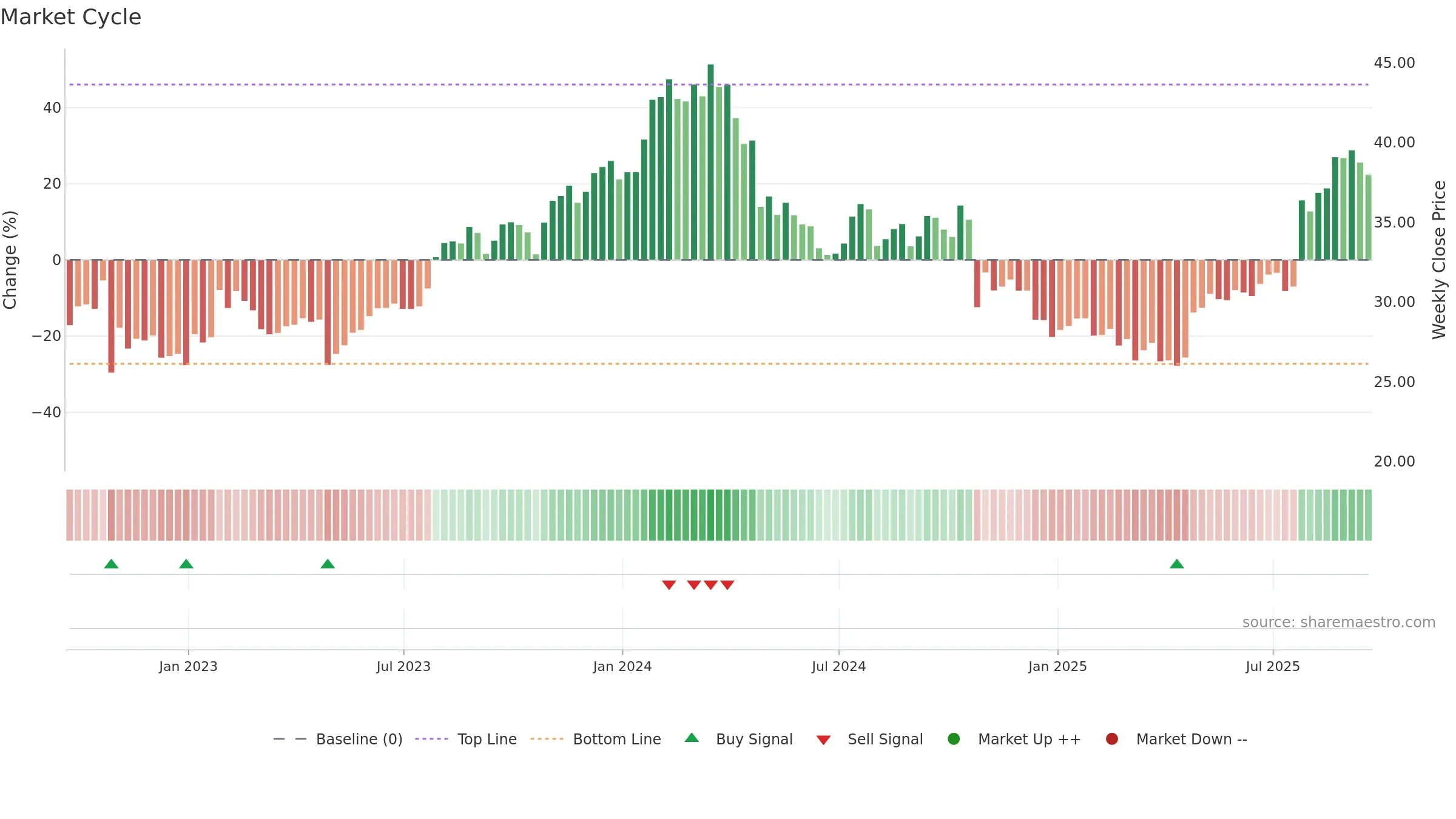This screenshot has width=1456, height=819.
Task: Click the Weekly Close Price axis title
Action: coord(1439,260)
